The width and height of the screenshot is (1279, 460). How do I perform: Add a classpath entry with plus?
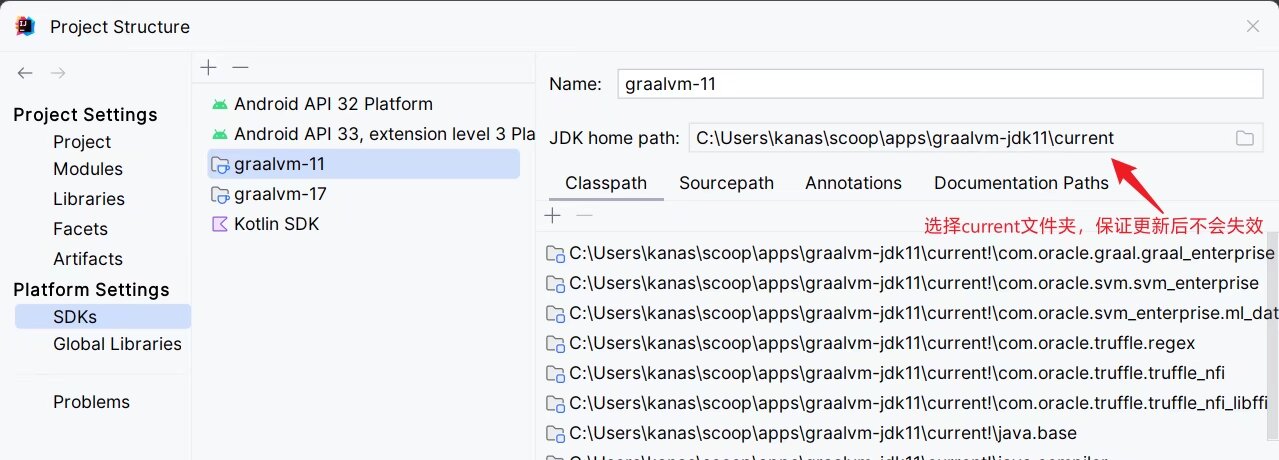(x=553, y=215)
